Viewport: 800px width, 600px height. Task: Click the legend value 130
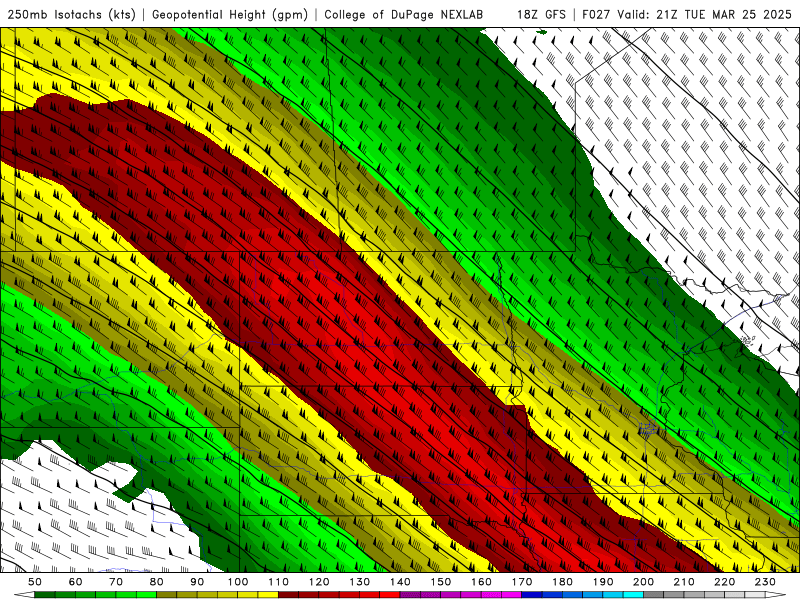[360, 582]
